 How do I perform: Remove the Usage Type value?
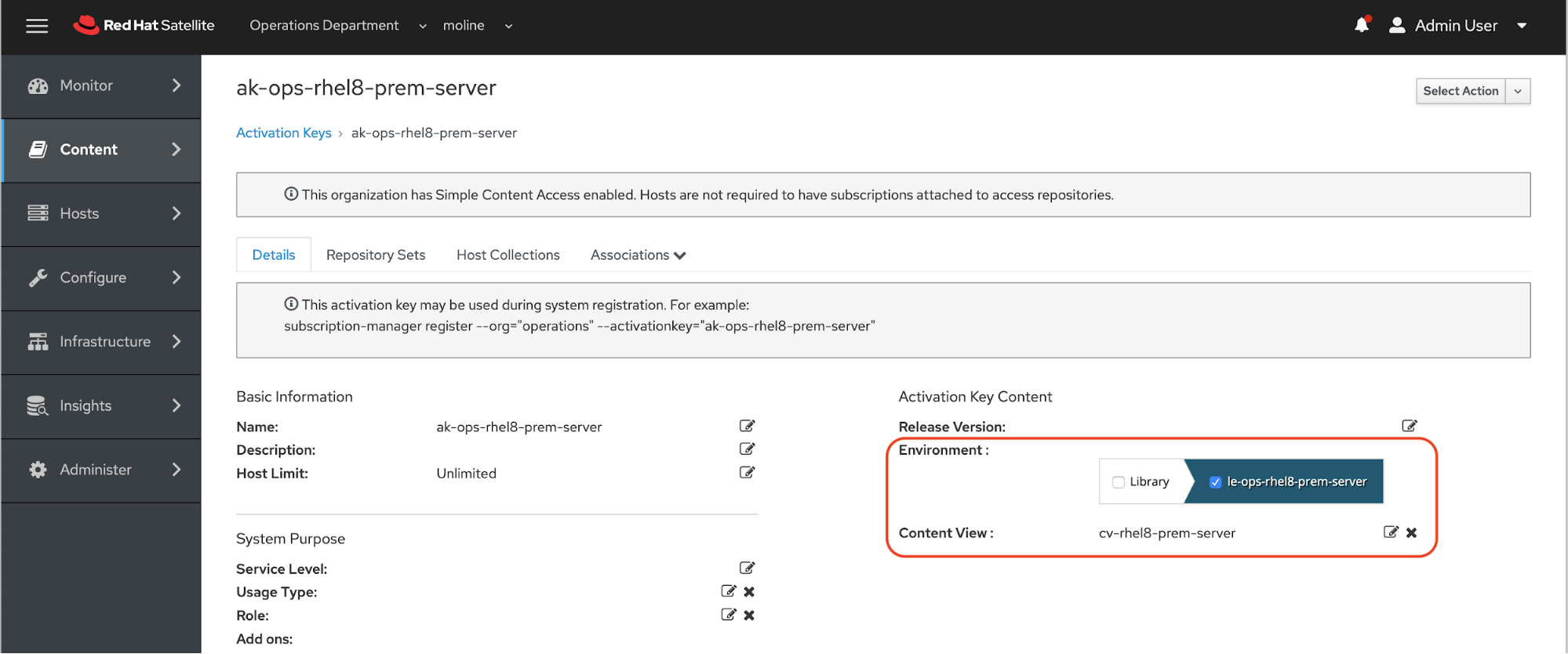tap(749, 592)
